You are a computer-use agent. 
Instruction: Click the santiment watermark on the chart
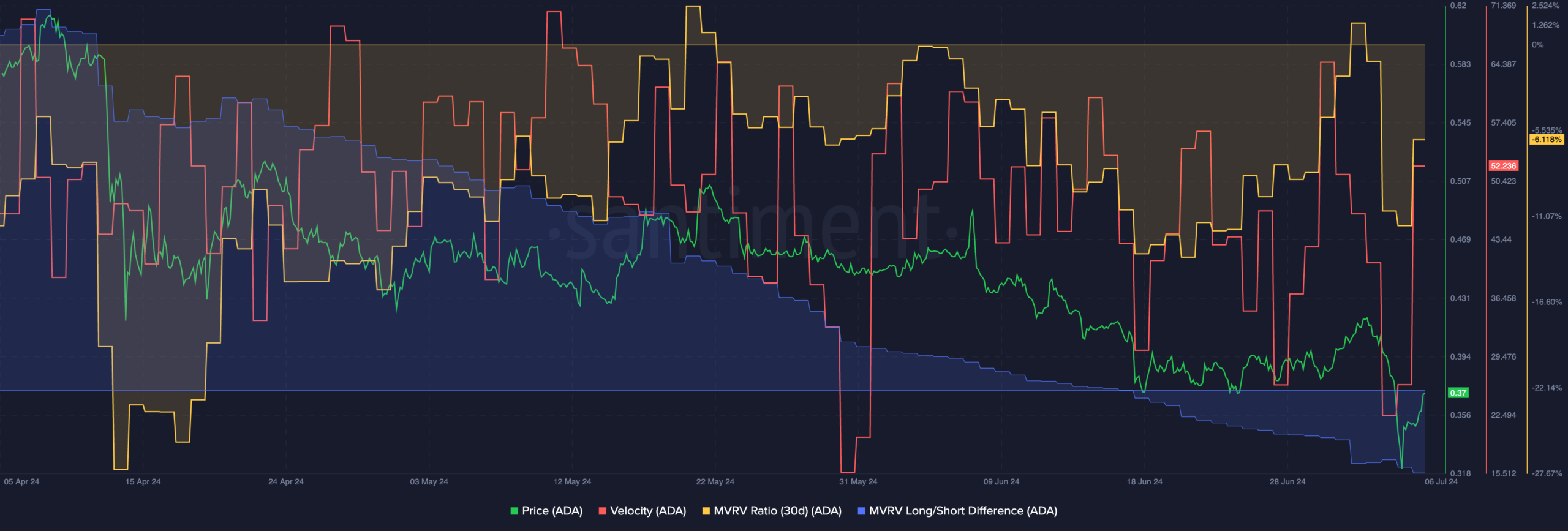click(x=753, y=230)
